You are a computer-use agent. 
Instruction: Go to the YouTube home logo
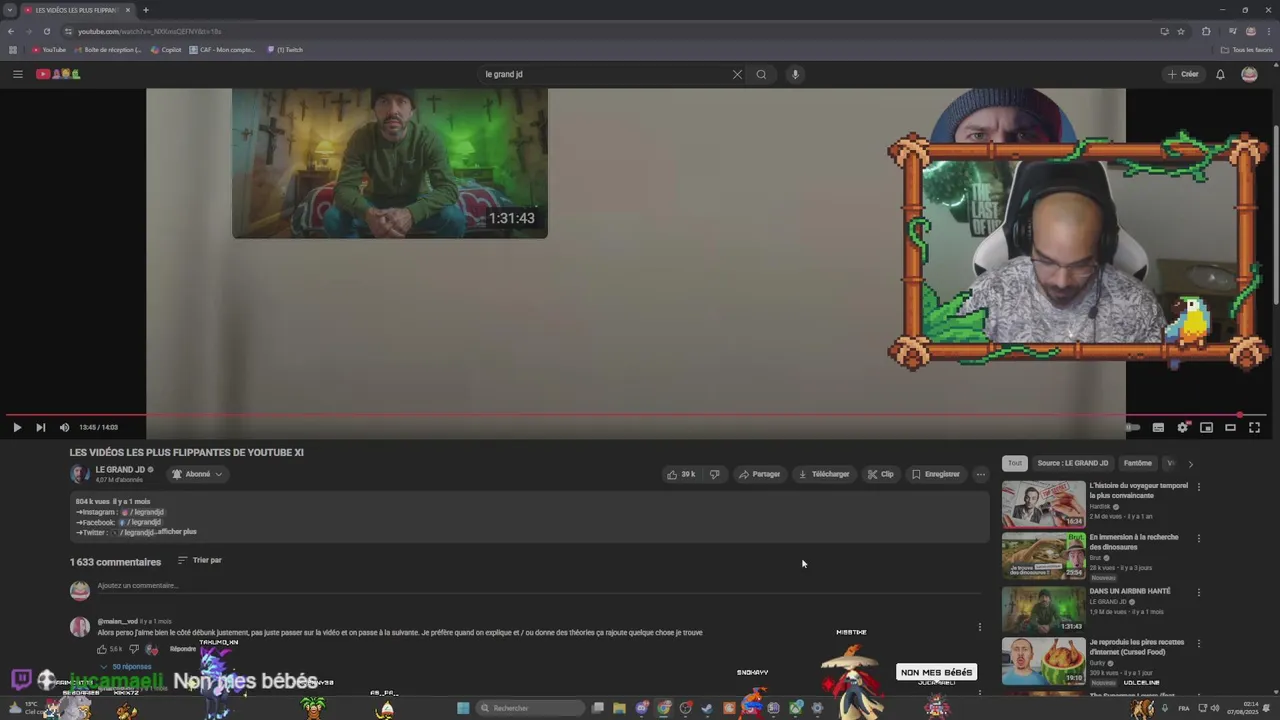click(x=58, y=74)
